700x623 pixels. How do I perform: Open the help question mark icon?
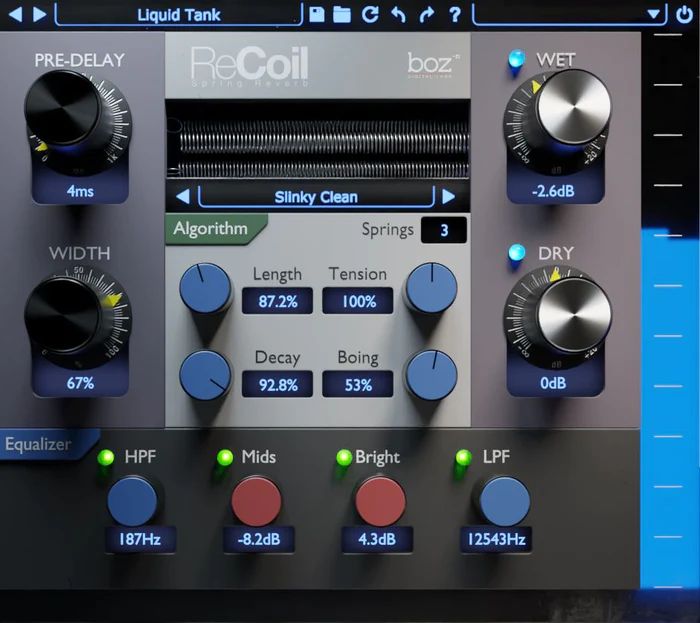click(x=455, y=14)
